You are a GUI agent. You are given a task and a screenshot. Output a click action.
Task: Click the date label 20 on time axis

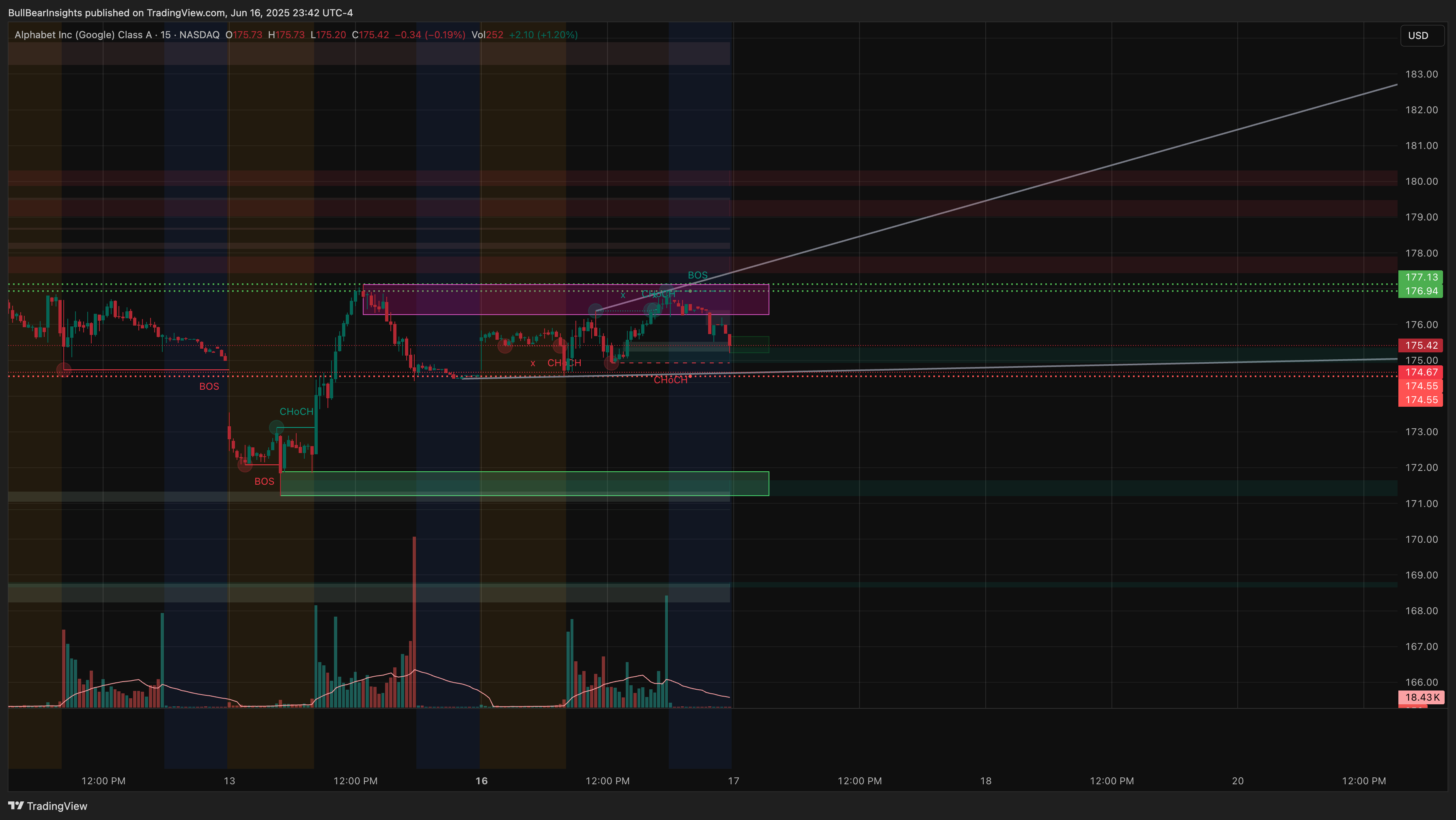click(1238, 781)
